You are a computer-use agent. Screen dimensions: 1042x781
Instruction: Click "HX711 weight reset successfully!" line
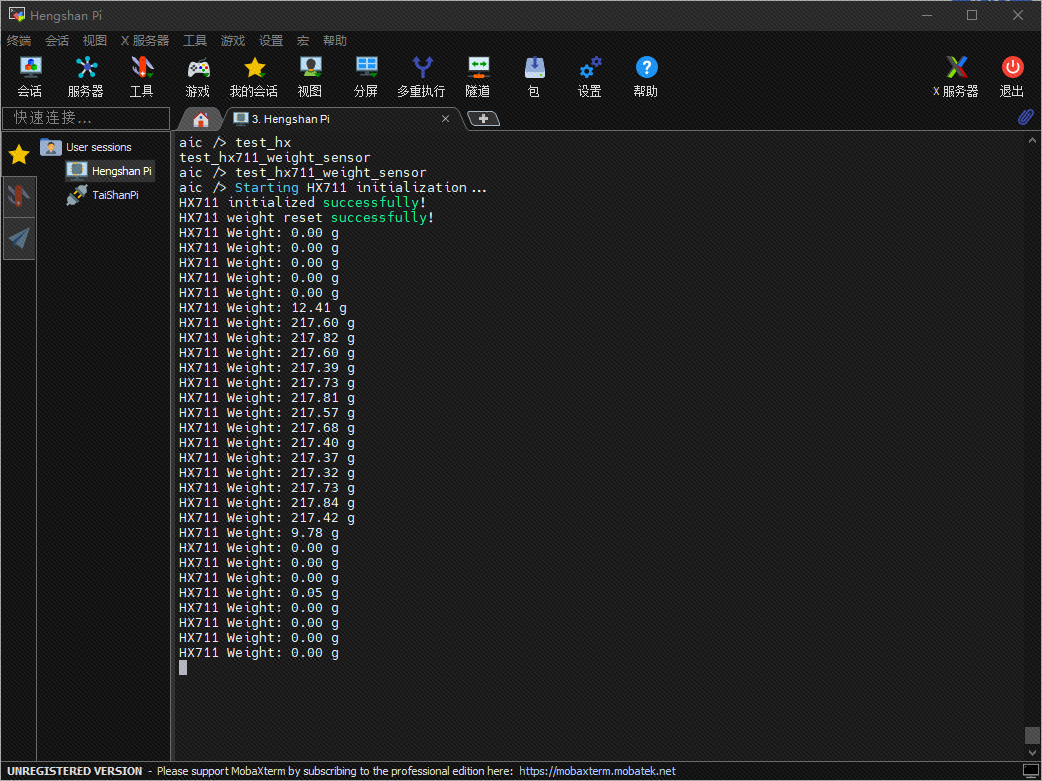(306, 217)
